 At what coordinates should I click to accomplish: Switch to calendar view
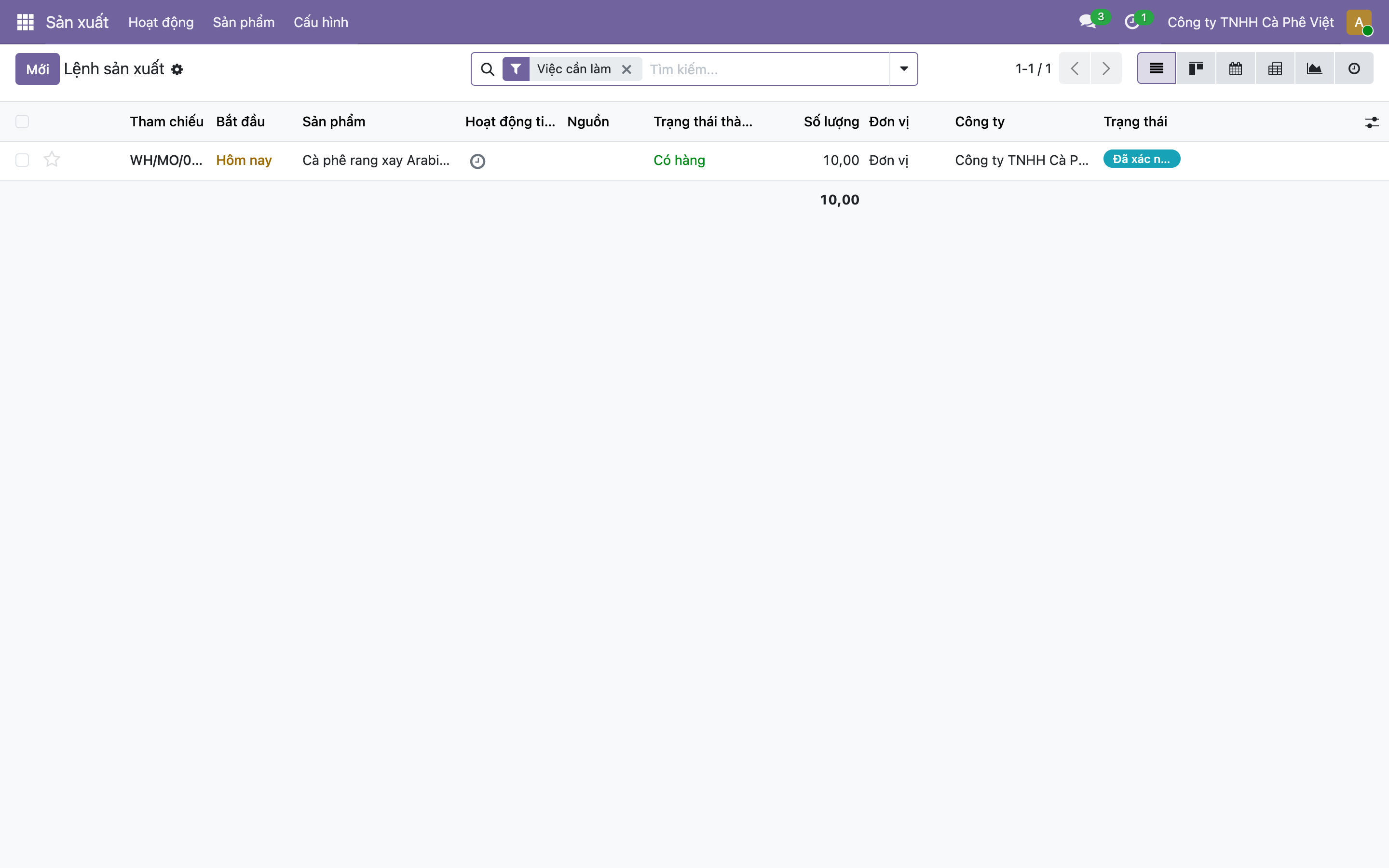pos(1235,68)
